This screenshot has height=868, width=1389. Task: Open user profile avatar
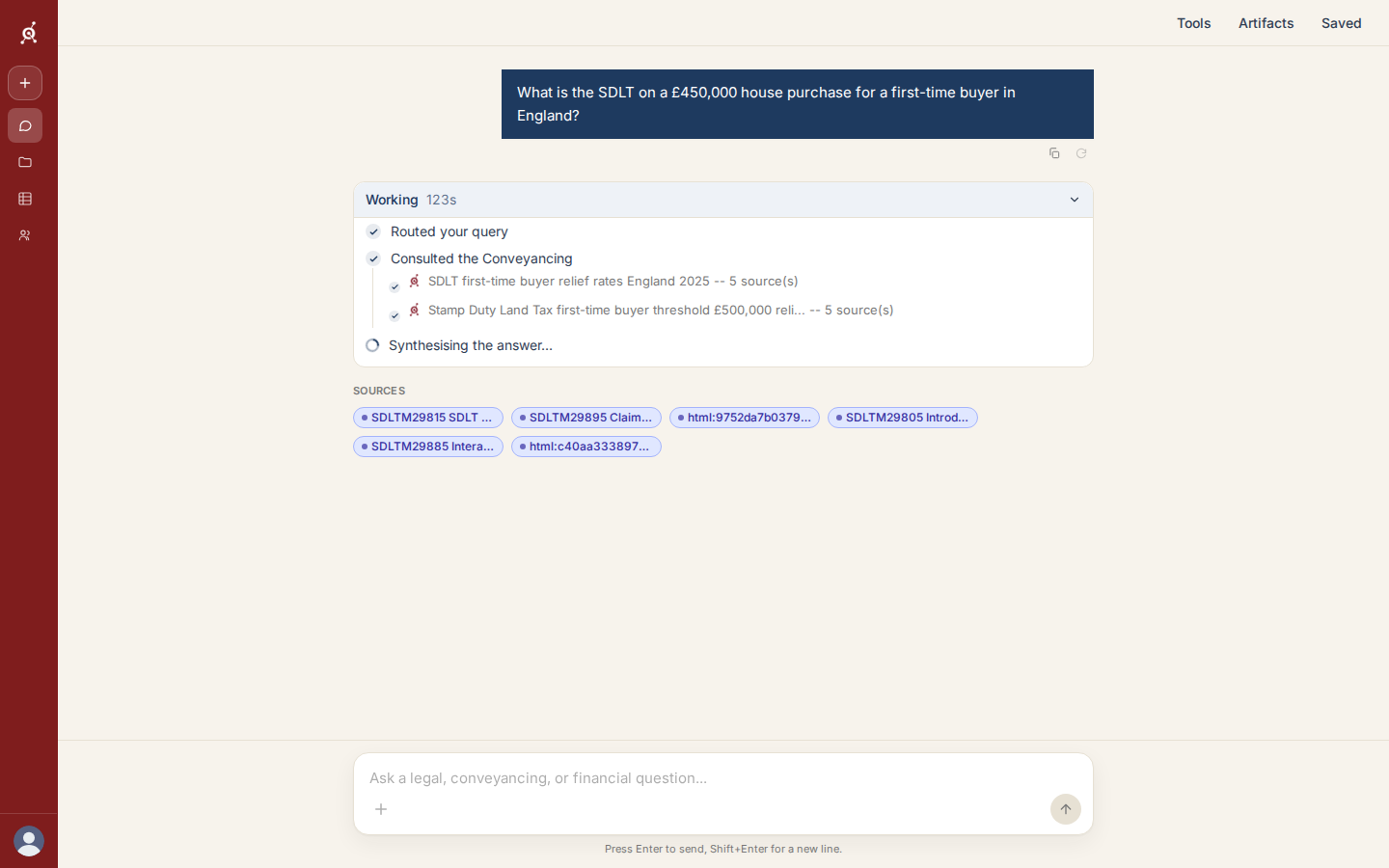click(x=29, y=841)
